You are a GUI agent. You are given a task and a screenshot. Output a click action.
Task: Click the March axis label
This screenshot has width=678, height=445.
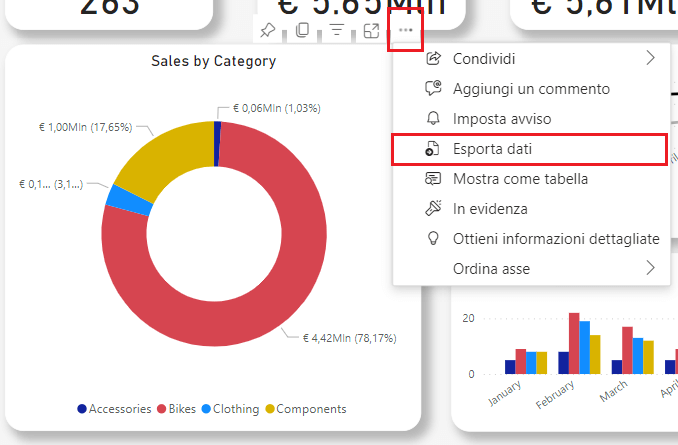[x=614, y=391]
